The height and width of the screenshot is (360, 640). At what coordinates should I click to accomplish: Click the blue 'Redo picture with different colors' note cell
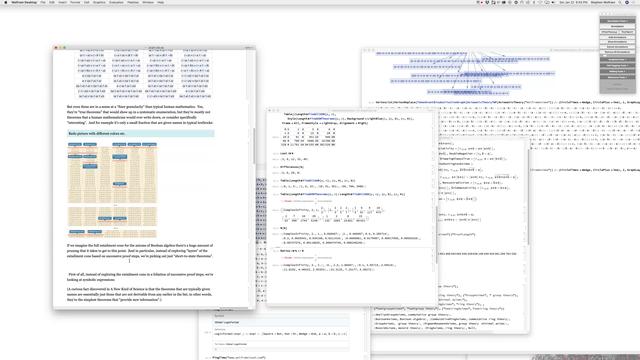click(x=141, y=133)
